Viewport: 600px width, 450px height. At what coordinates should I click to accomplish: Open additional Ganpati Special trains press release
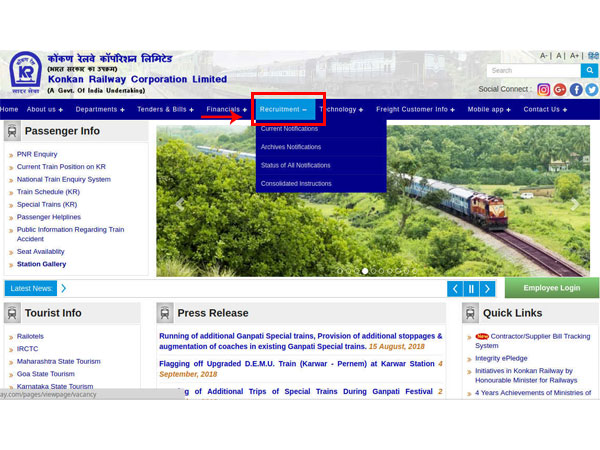pos(300,341)
